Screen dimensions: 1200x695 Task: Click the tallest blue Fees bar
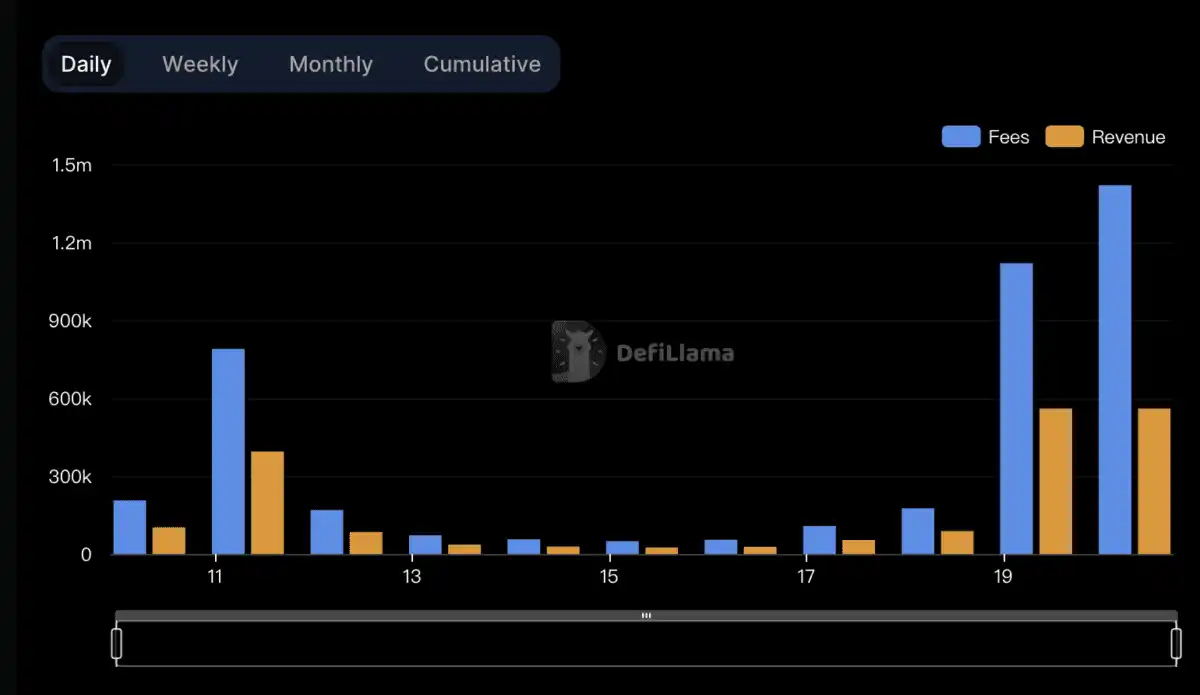point(1115,370)
